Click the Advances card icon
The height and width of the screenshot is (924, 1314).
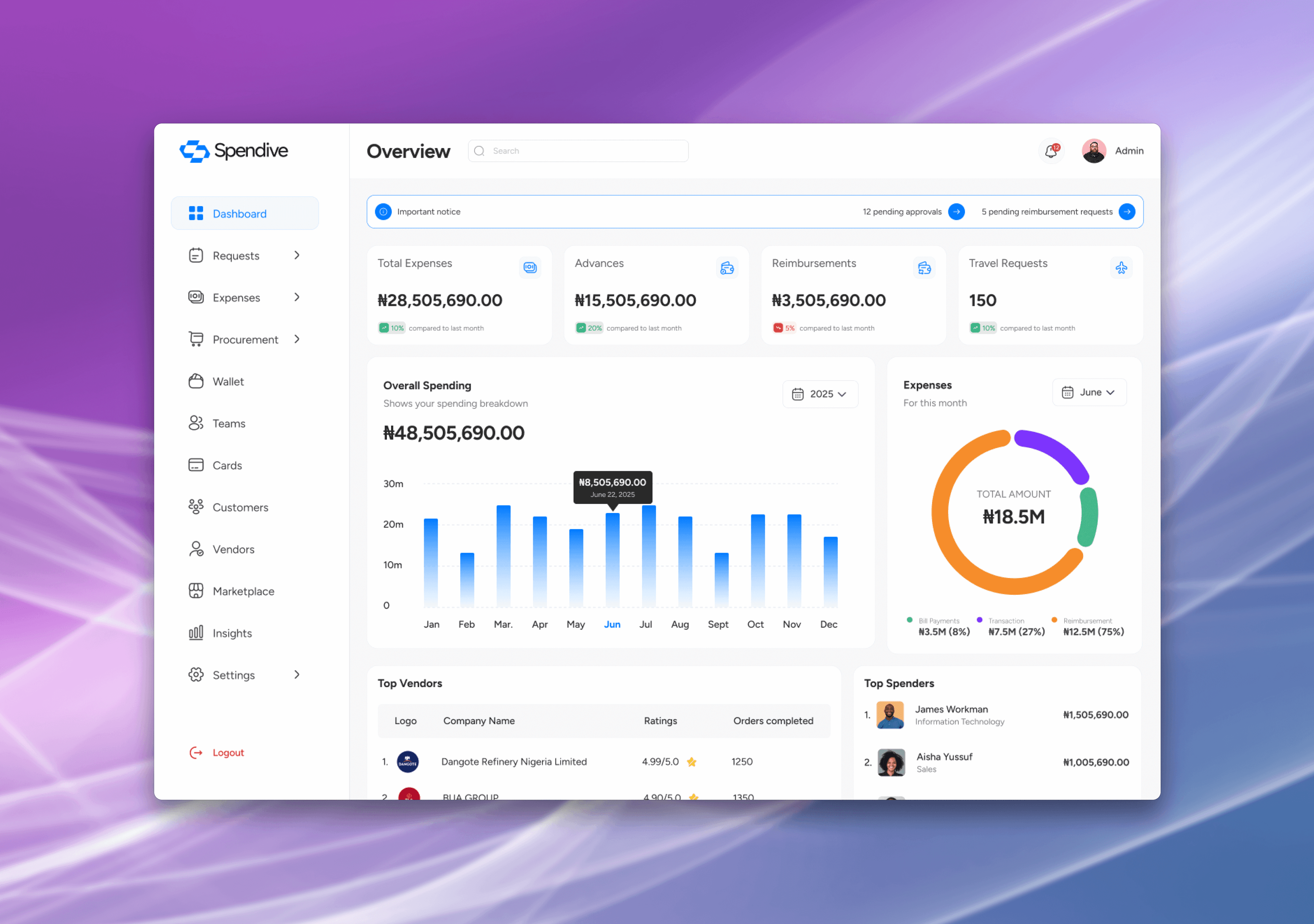(727, 267)
